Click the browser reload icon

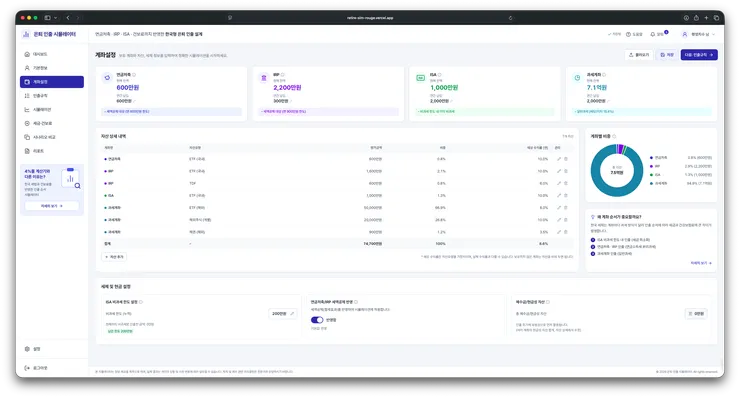510,18
